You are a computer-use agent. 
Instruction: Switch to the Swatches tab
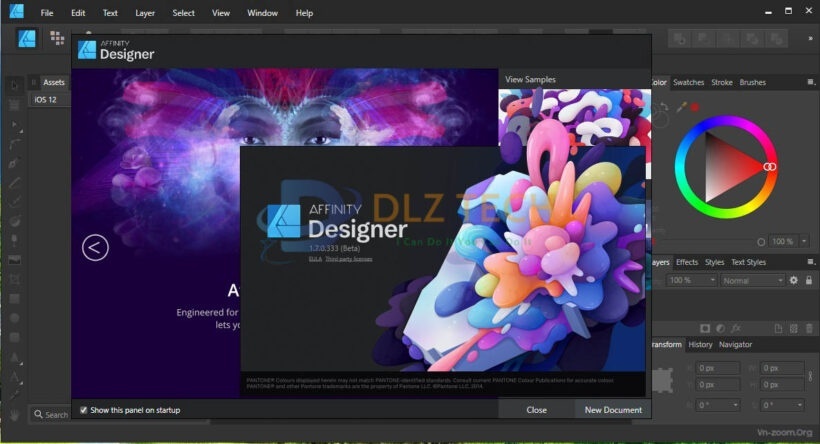pyautogui.click(x=688, y=82)
